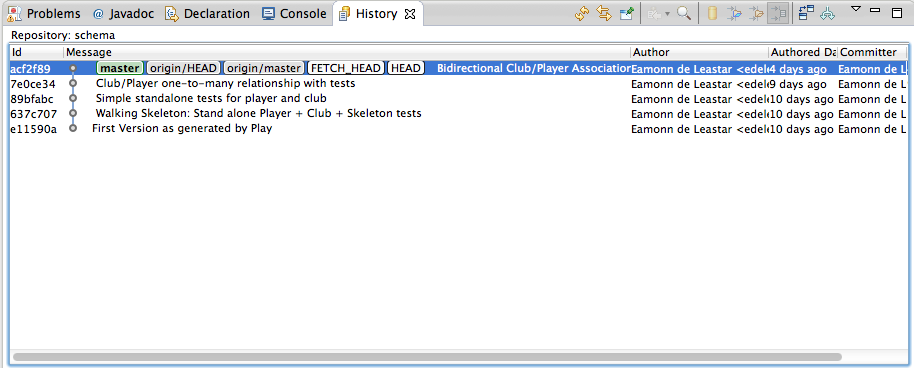Select 'Simple standalone tests for player and club'
This screenshot has height=368, width=914.
pos(211,99)
